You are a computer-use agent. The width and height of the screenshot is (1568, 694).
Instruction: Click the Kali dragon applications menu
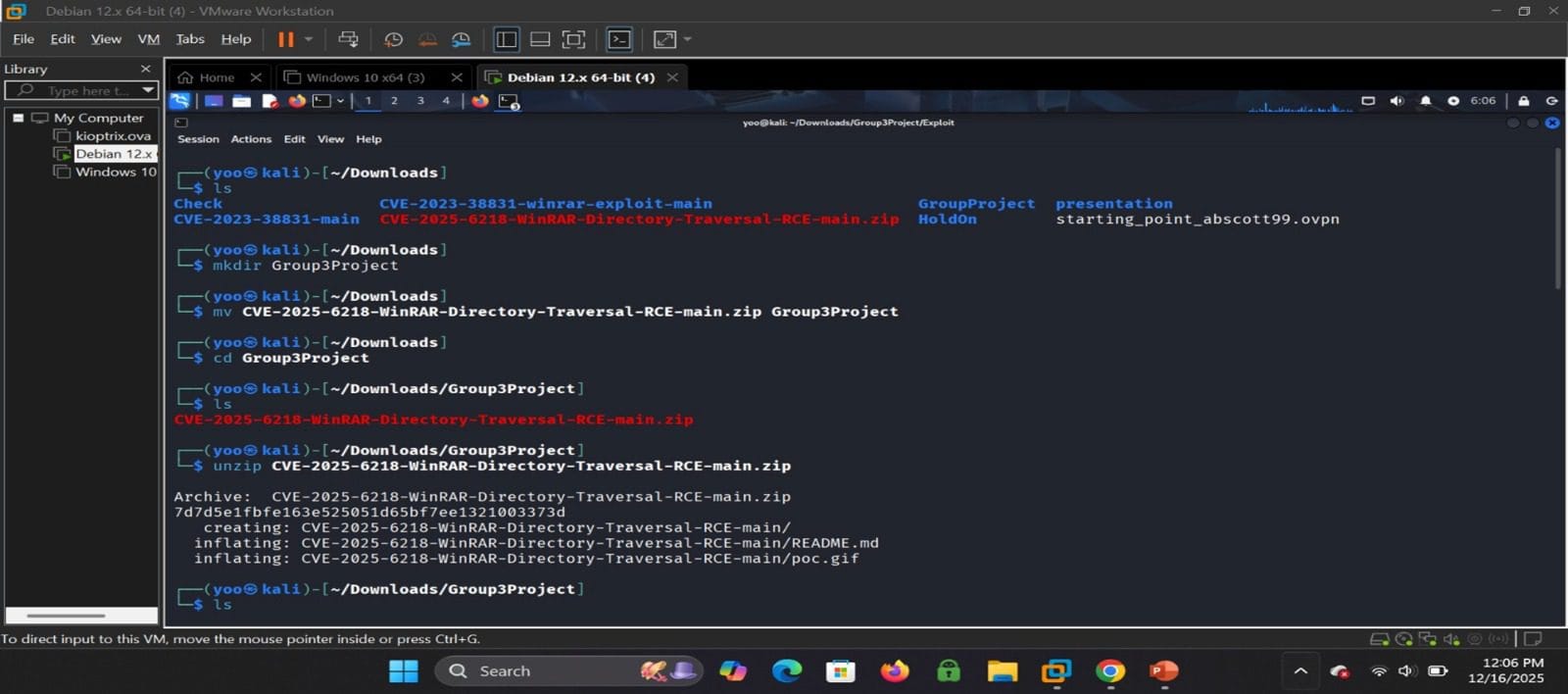click(179, 101)
